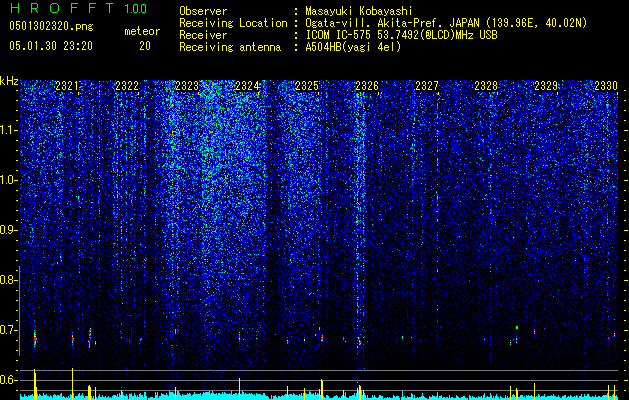
Task: Click the 2329 time marker
Action: (546, 86)
